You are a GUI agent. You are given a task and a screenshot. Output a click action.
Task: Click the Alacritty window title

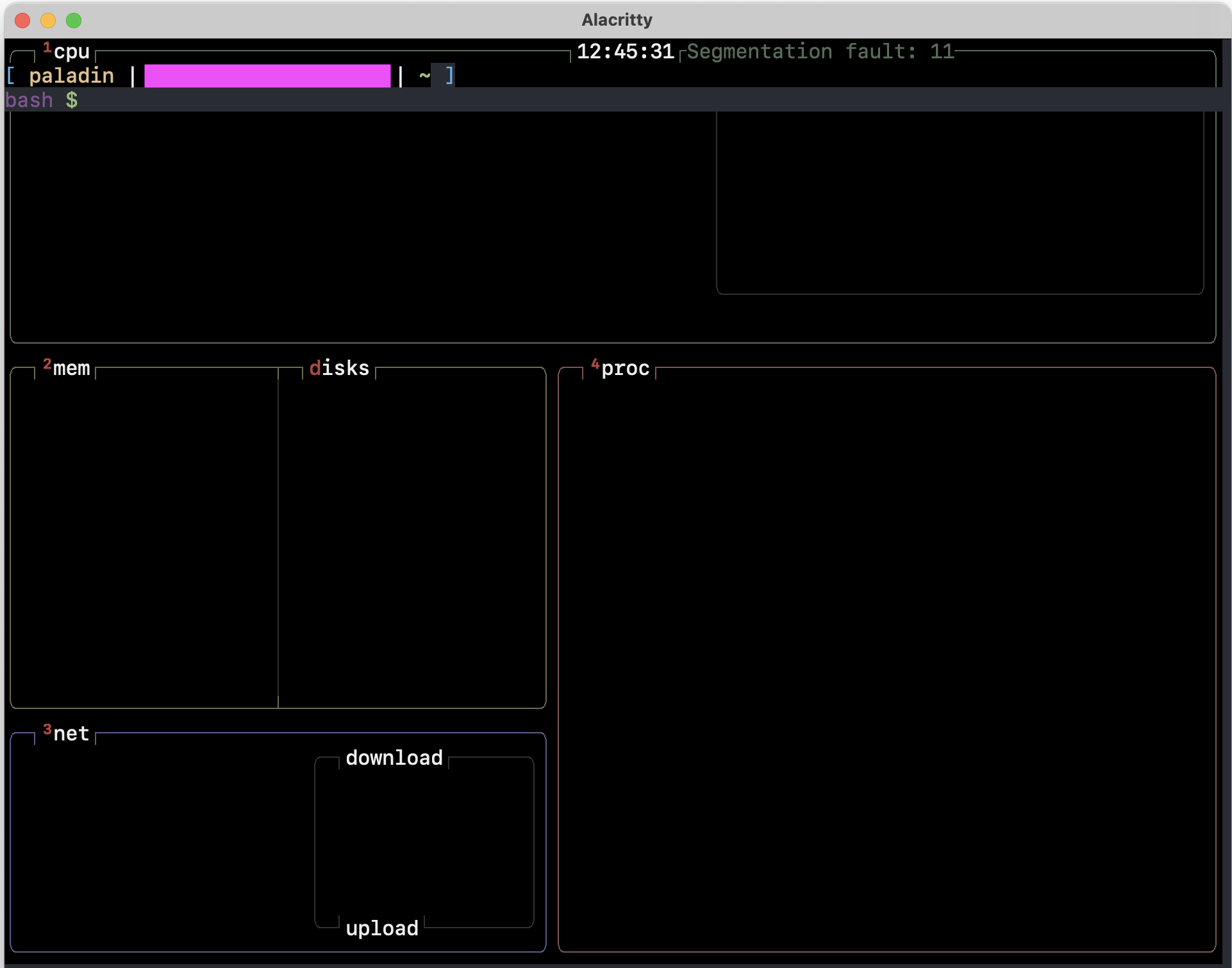pos(617,21)
